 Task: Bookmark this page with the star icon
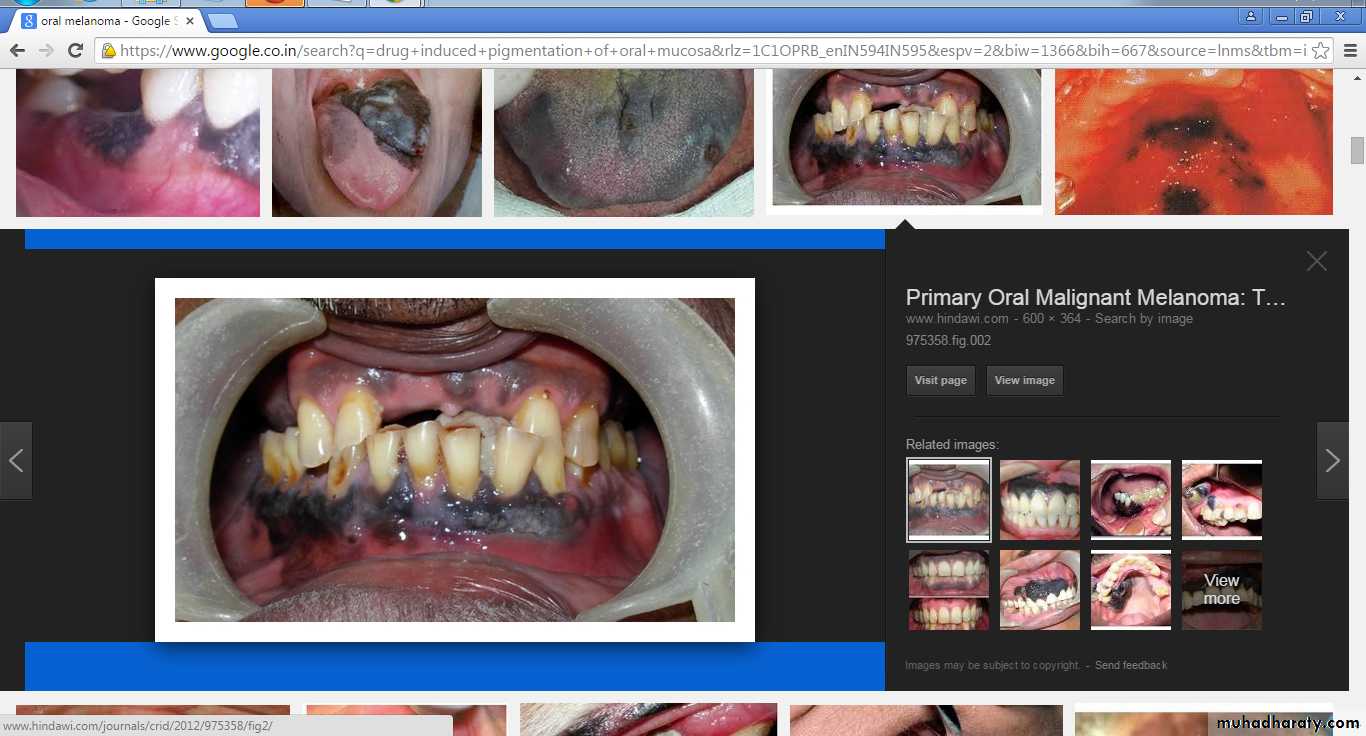[x=1320, y=50]
